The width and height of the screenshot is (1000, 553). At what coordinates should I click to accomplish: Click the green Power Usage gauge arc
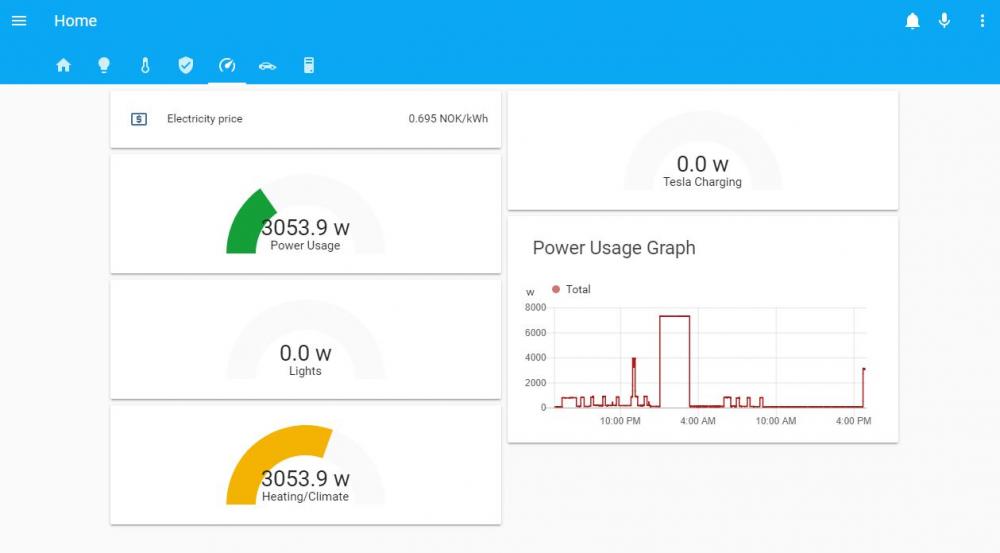point(244,225)
